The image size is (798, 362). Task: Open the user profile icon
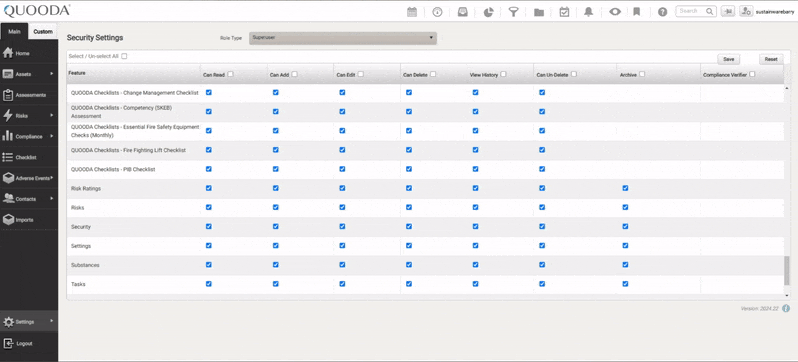[746, 11]
